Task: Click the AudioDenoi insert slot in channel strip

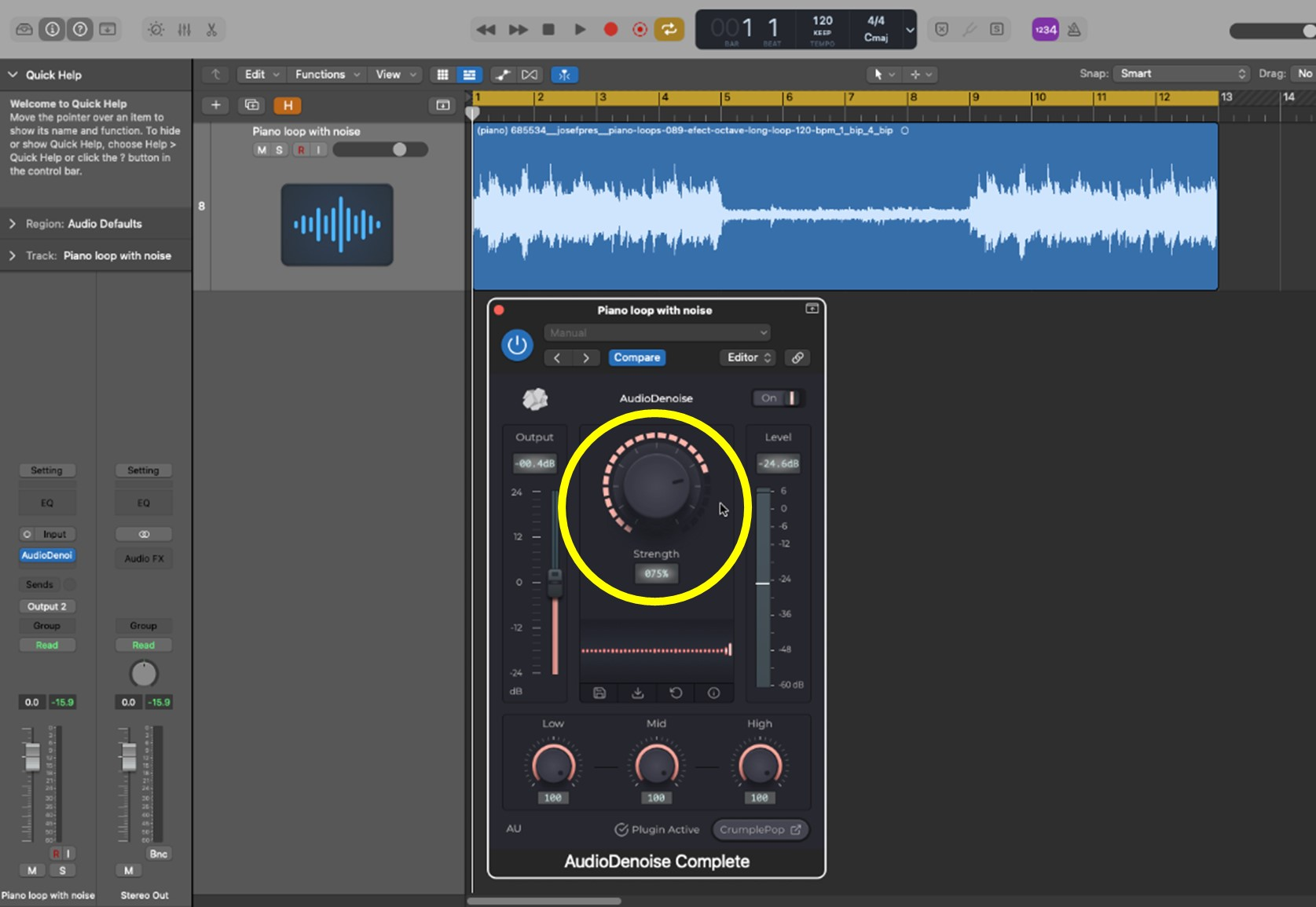Action: (47, 555)
